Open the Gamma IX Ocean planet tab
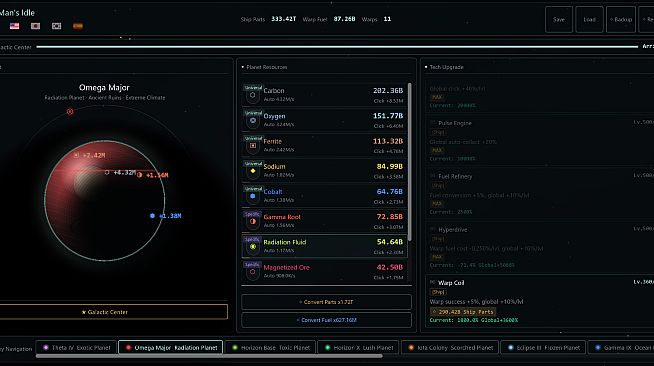 (621, 347)
